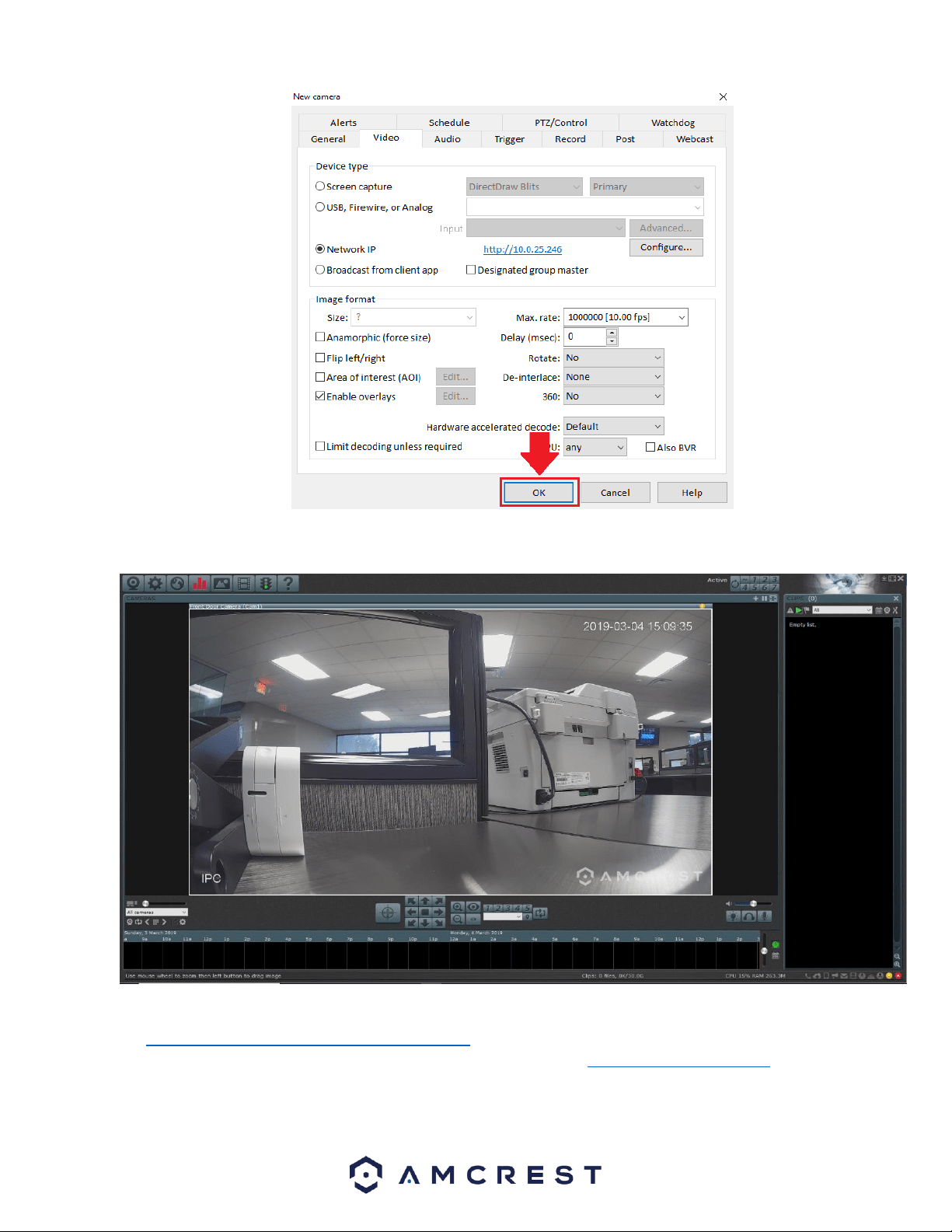Pan camera down with PTZ down arrow
Image resolution: width=952 pixels, height=1232 pixels.
[425, 923]
